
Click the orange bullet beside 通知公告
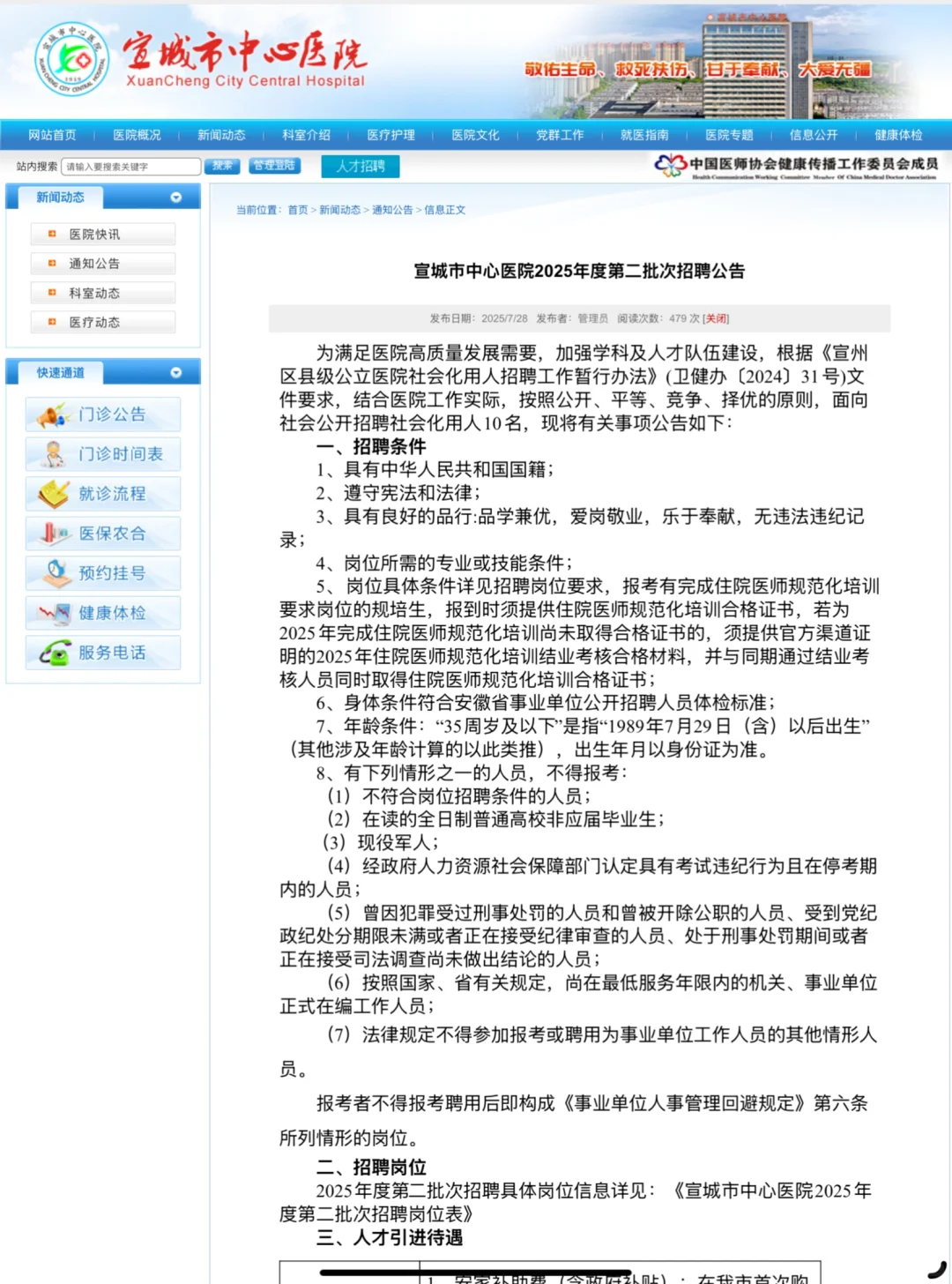coord(52,263)
